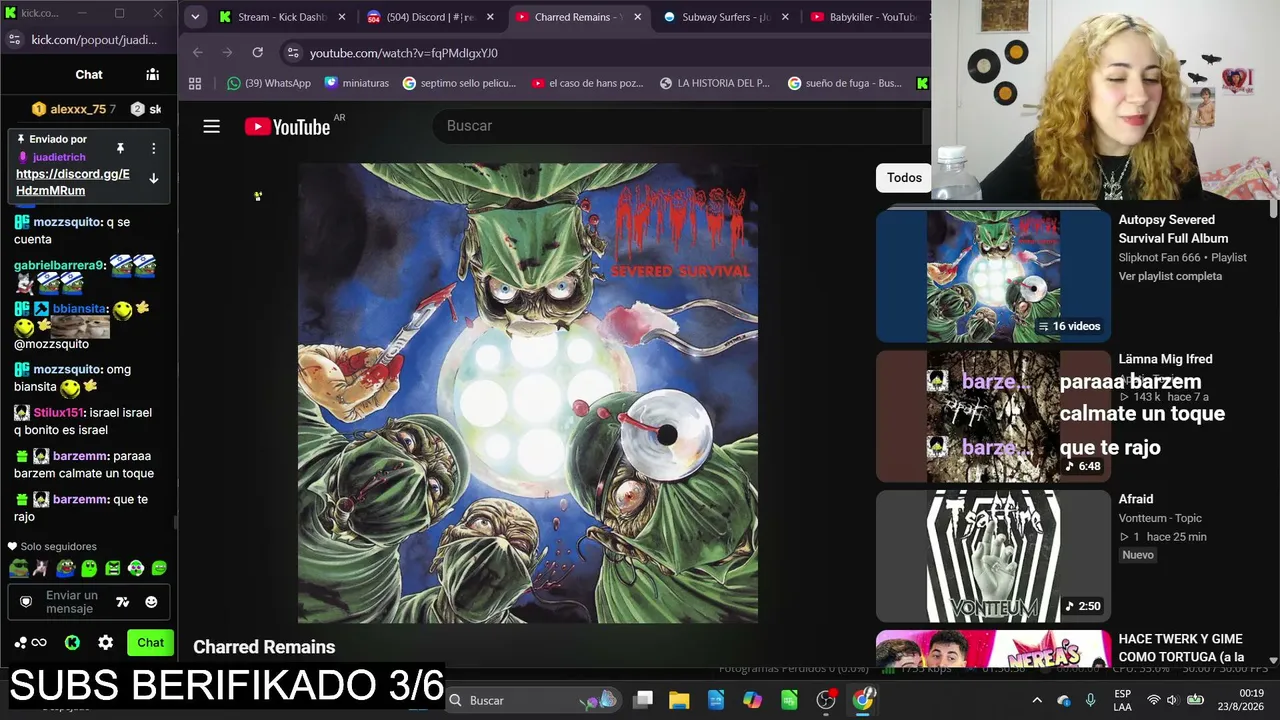Viewport: 1280px width, 720px height.
Task: Open Windows Task View
Action: [643, 700]
